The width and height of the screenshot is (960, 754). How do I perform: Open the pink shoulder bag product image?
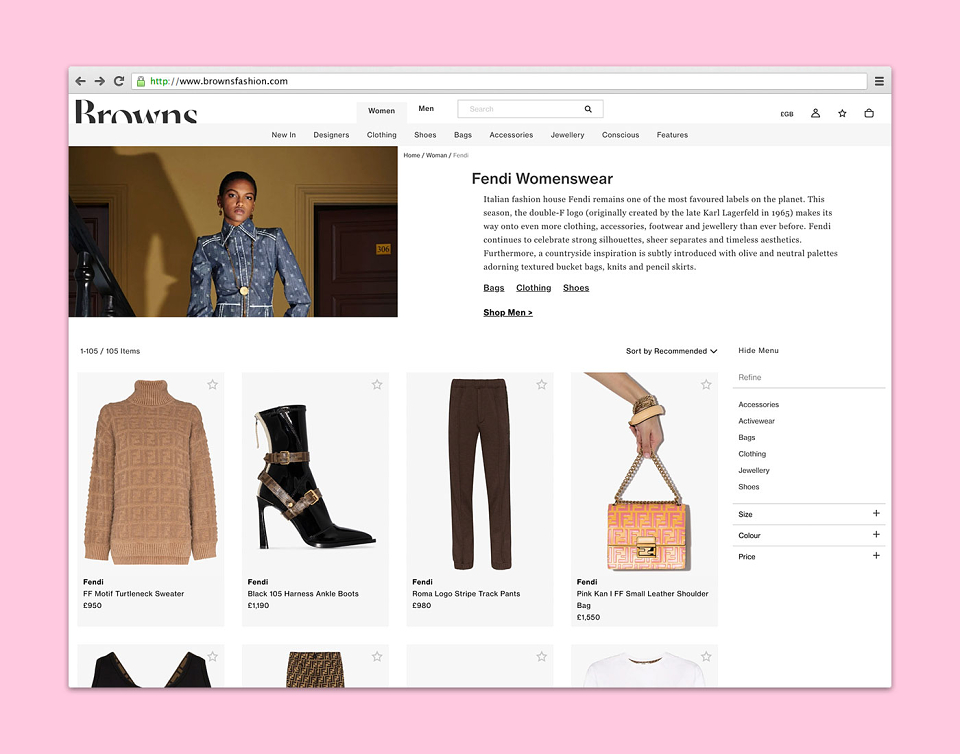click(x=645, y=471)
